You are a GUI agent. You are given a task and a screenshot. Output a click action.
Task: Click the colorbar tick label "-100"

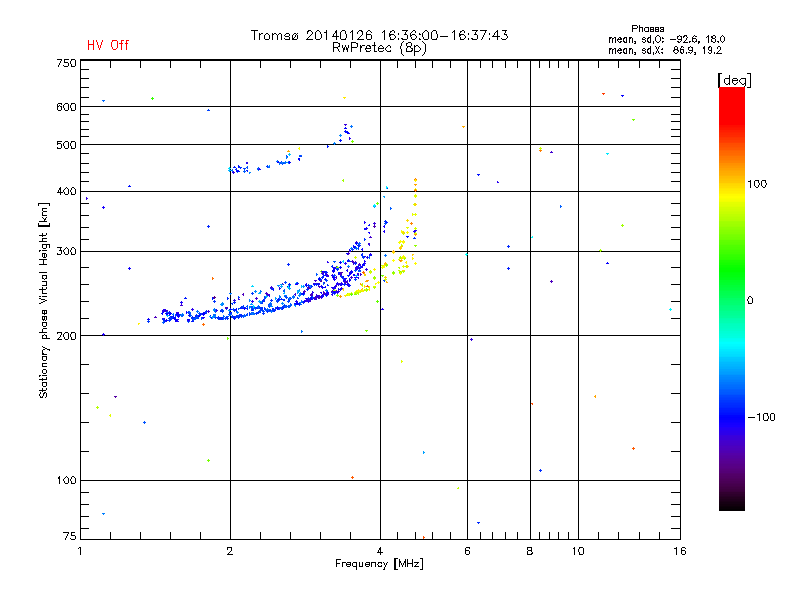pyautogui.click(x=761, y=417)
